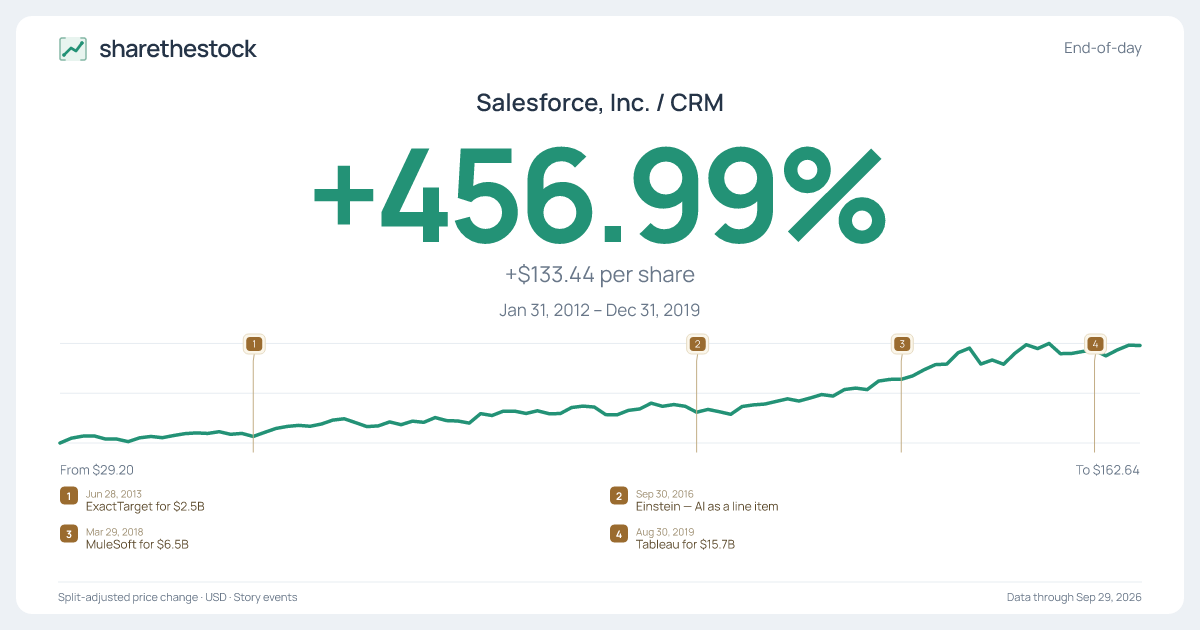The image size is (1200, 630).
Task: Click the sharethestock brand name
Action: click(178, 48)
